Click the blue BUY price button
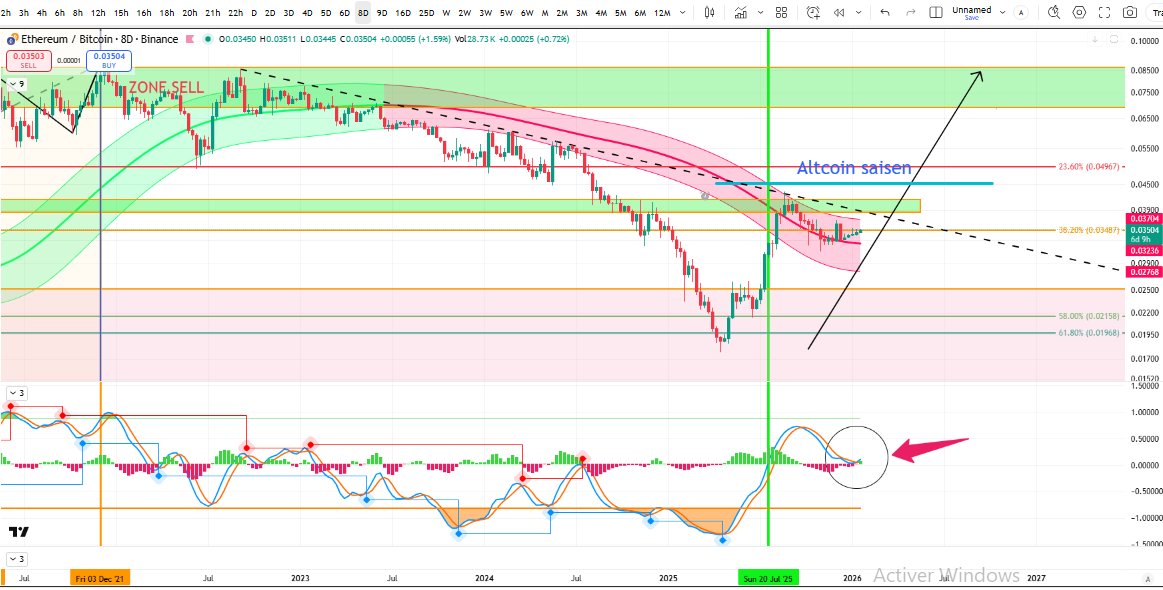The image size is (1163, 590). [109, 60]
